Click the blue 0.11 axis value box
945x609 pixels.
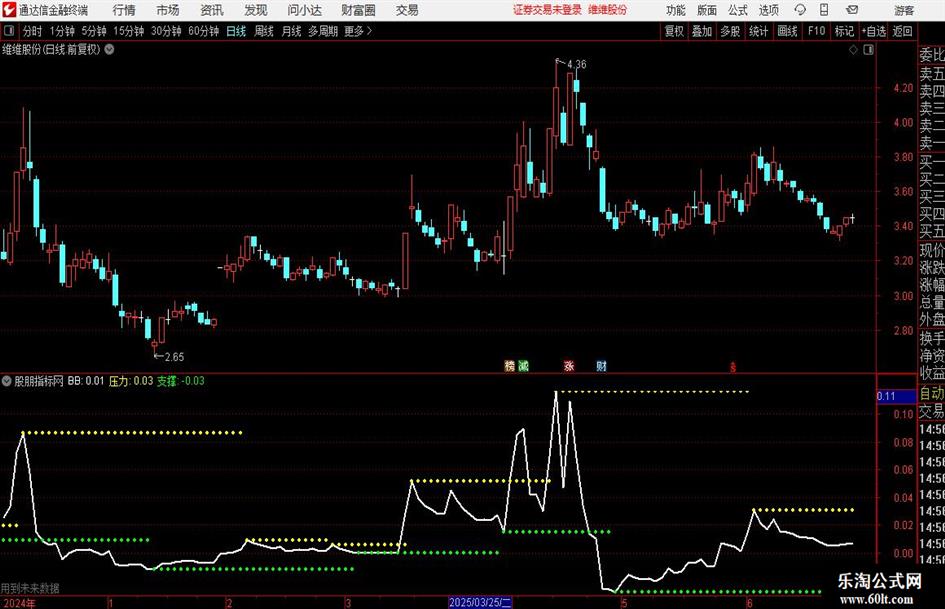pyautogui.click(x=896, y=396)
